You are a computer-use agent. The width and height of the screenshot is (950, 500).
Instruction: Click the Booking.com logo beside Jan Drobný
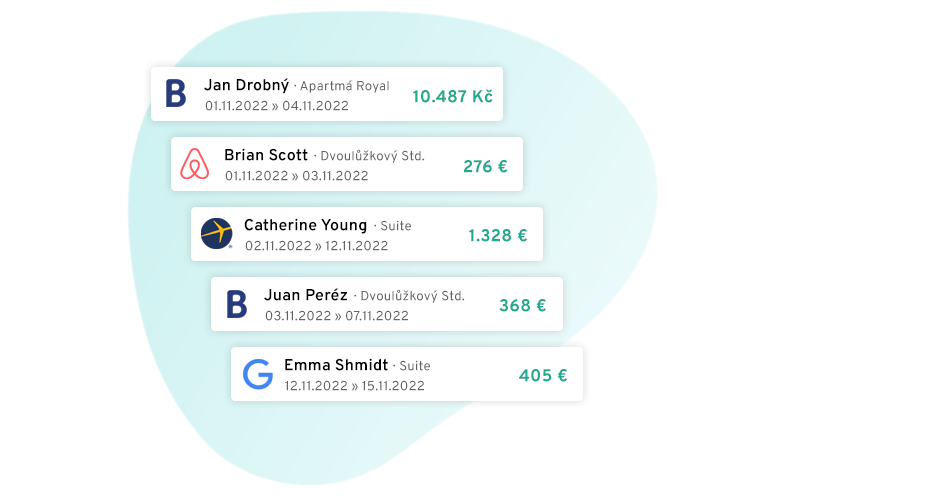(x=176, y=94)
